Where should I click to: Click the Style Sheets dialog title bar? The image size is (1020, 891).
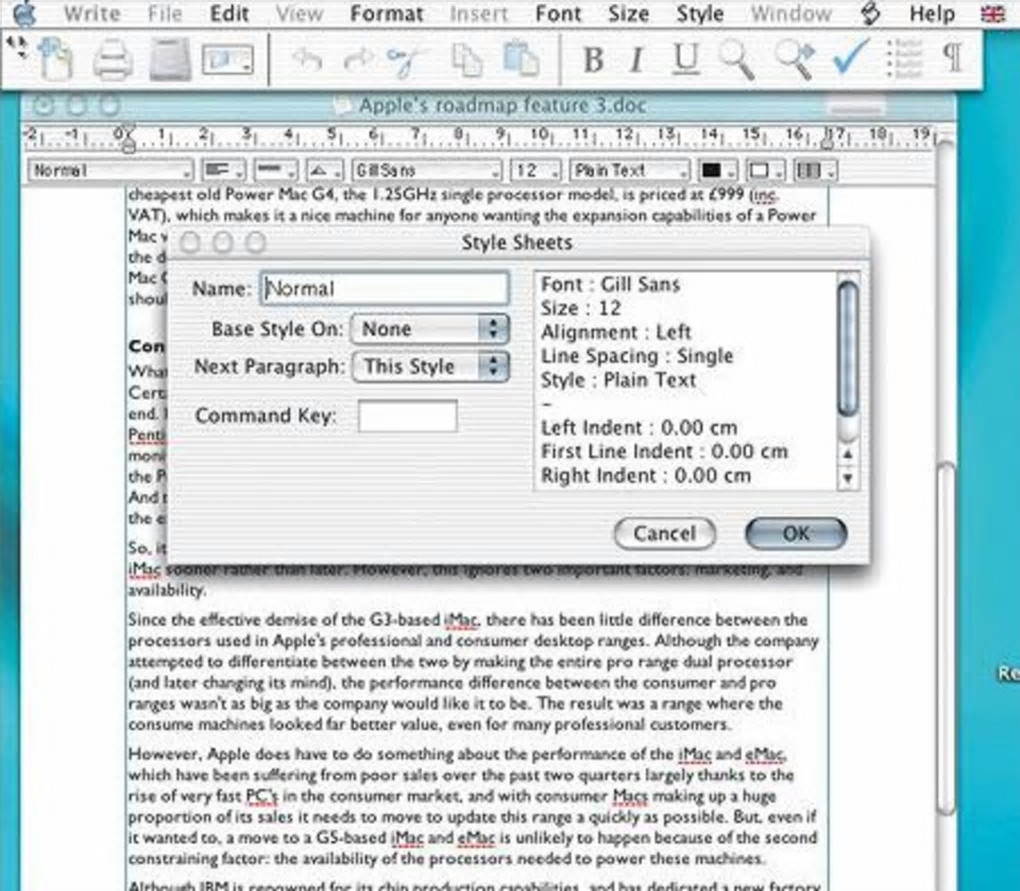(517, 243)
